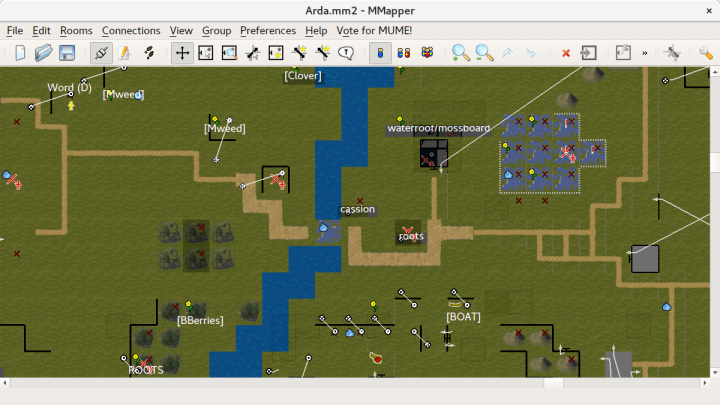Open the Rooms menu
The image size is (720, 405).
click(x=76, y=31)
